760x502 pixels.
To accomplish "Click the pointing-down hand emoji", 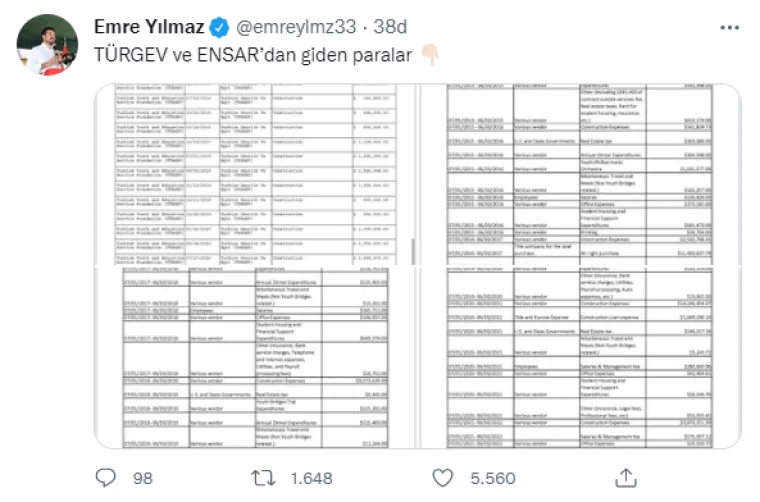I will (430, 55).
